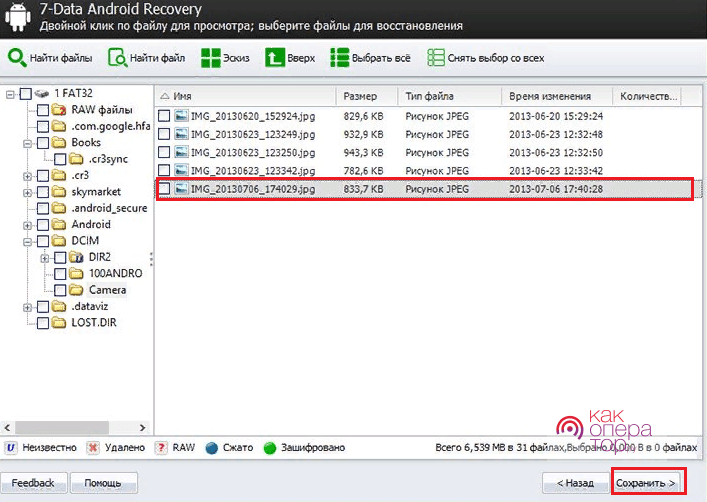Click the Найти файл search-document icon

[x=117, y=58]
